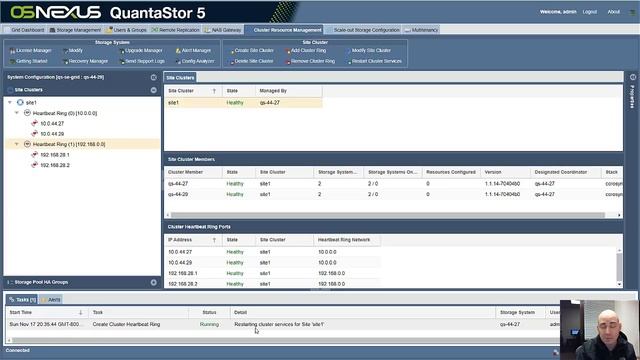
Task: Click Send Support Logs
Action: [x=142, y=61]
